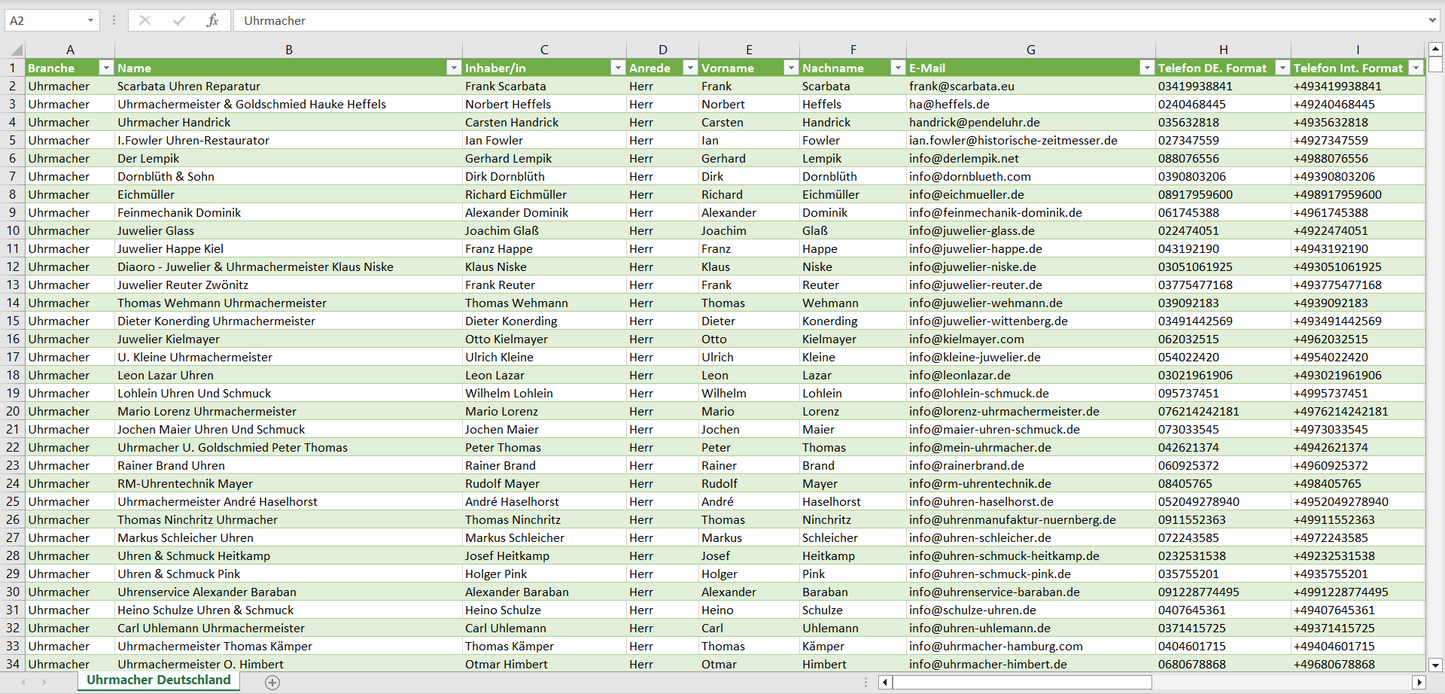Expand the formula bar with the chevron
This screenshot has height=694, width=1445.
pos(1434,20)
